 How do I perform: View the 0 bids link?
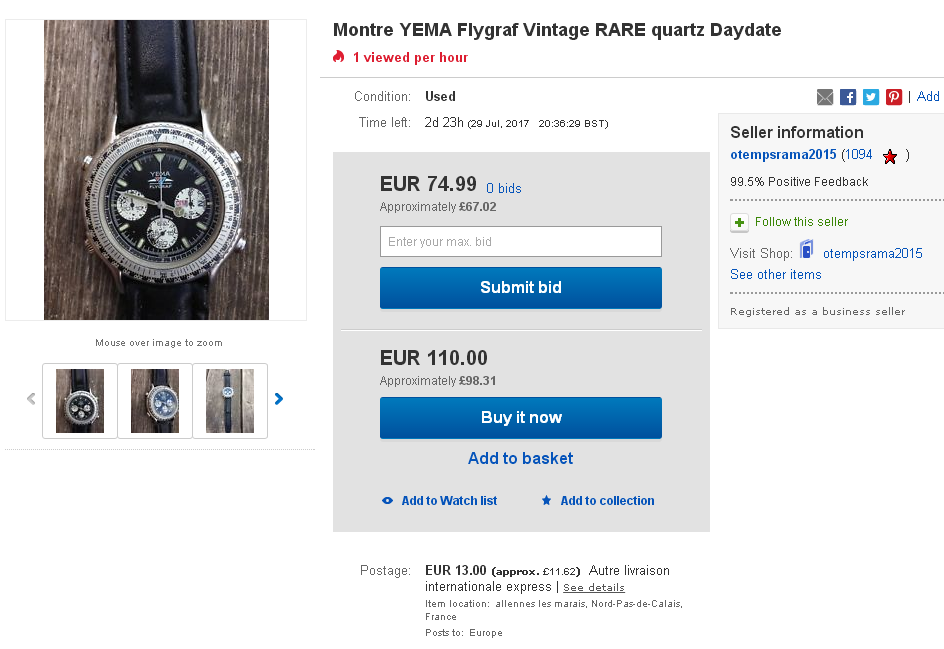tap(504, 188)
